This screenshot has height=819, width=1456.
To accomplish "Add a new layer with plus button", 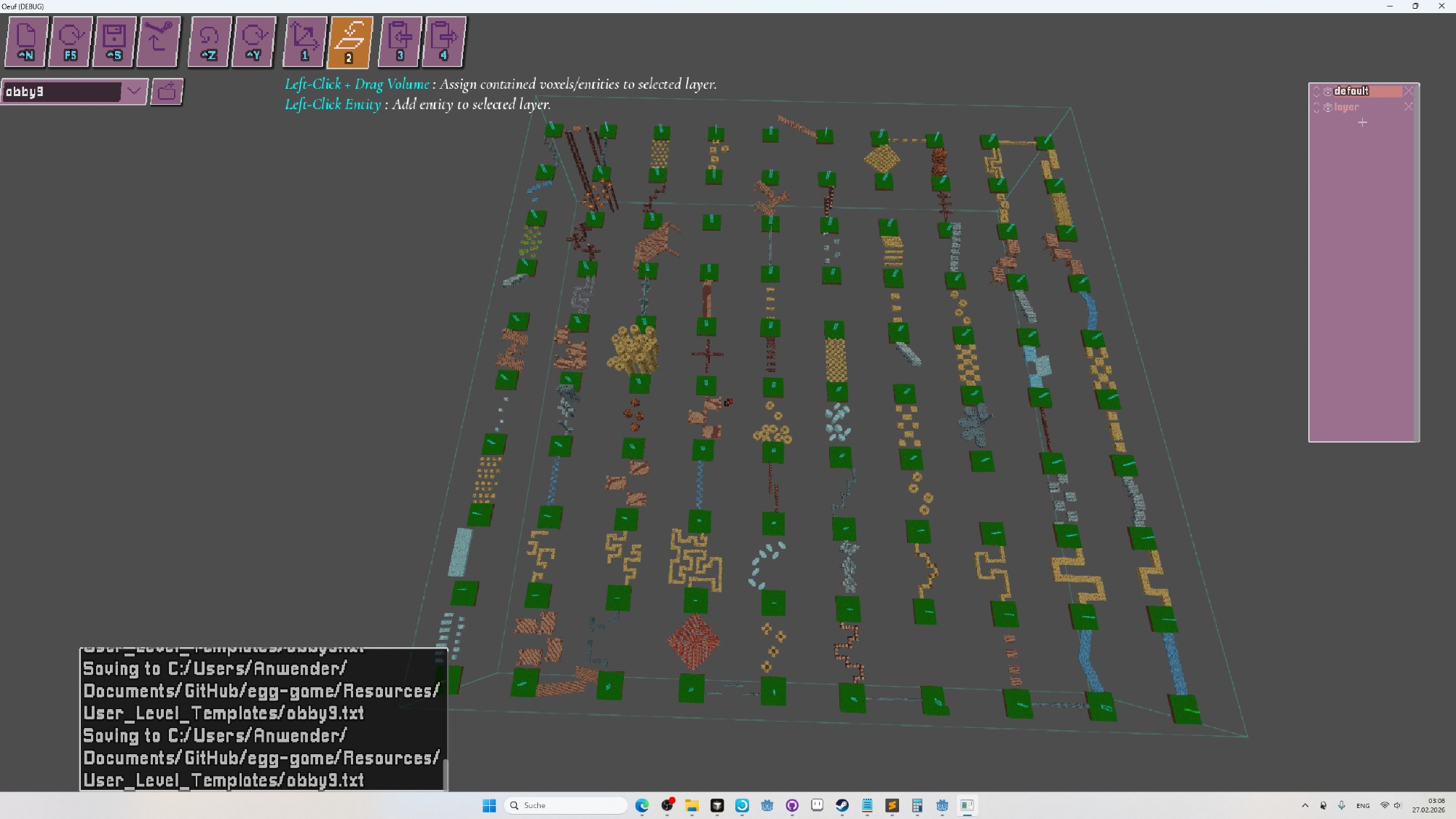I will tap(1362, 123).
